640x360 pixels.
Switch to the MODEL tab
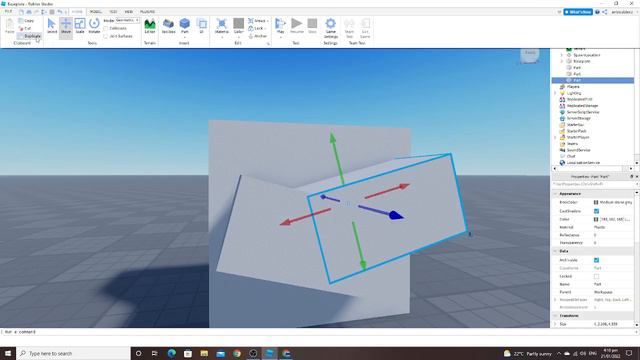point(96,11)
